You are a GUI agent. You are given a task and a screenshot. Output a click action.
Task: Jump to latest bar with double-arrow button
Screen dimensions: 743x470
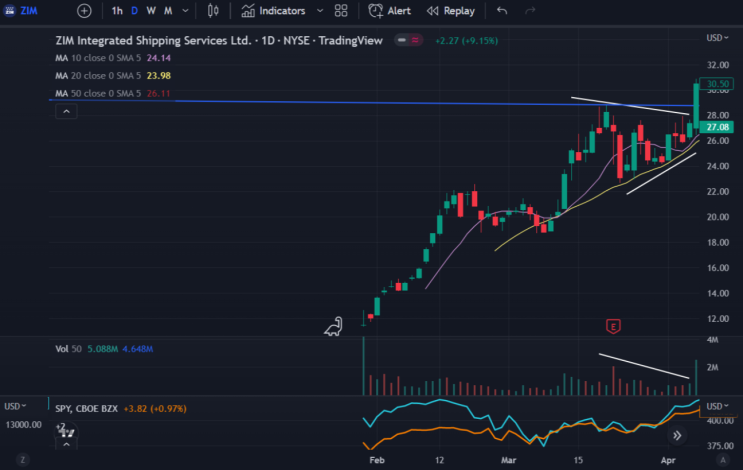677,435
